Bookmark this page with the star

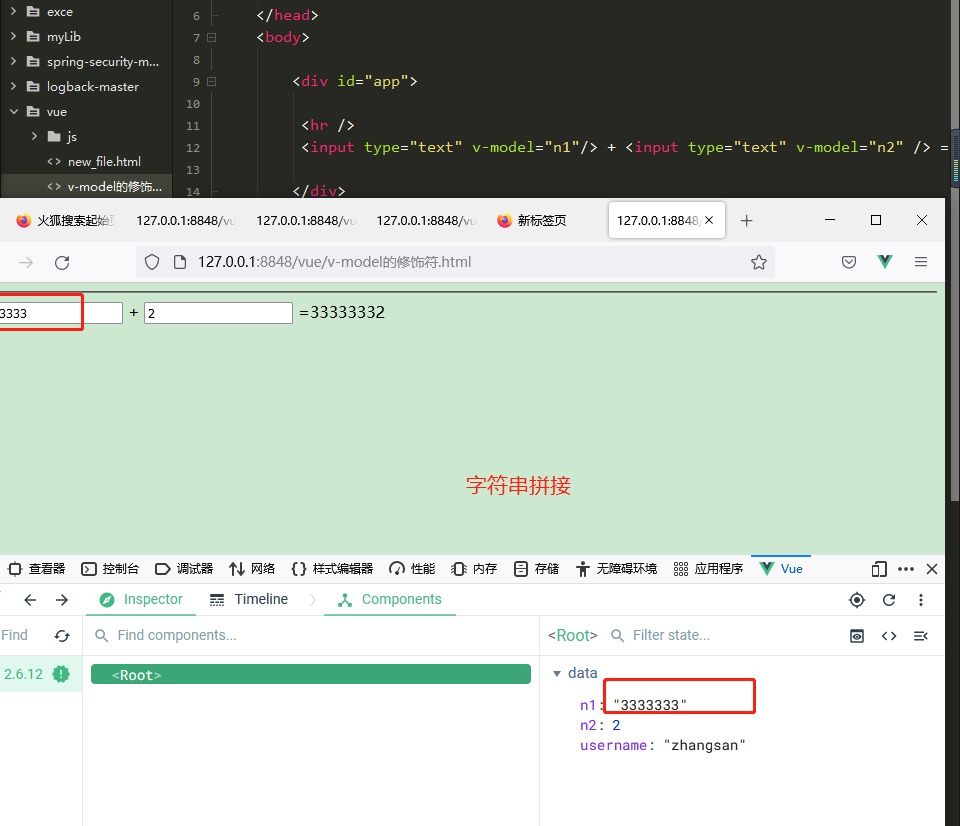tap(759, 263)
